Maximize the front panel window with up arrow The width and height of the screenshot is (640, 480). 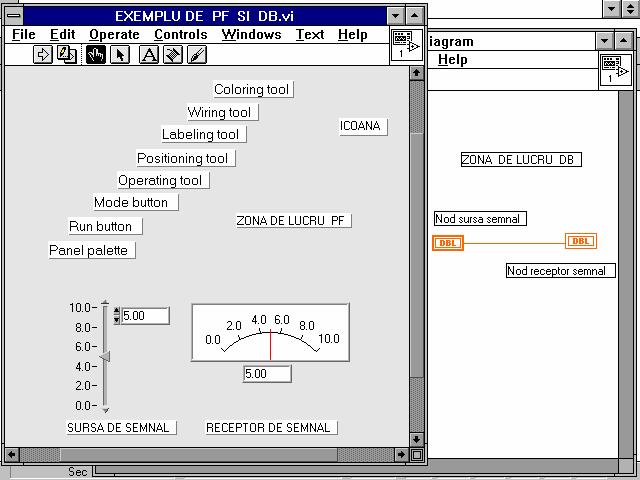click(414, 16)
